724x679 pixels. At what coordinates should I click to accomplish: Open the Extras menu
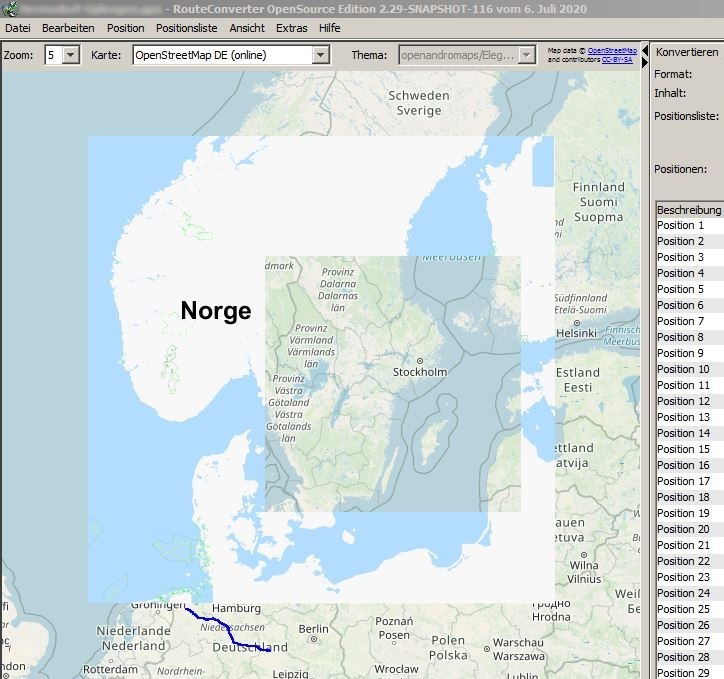click(x=292, y=28)
